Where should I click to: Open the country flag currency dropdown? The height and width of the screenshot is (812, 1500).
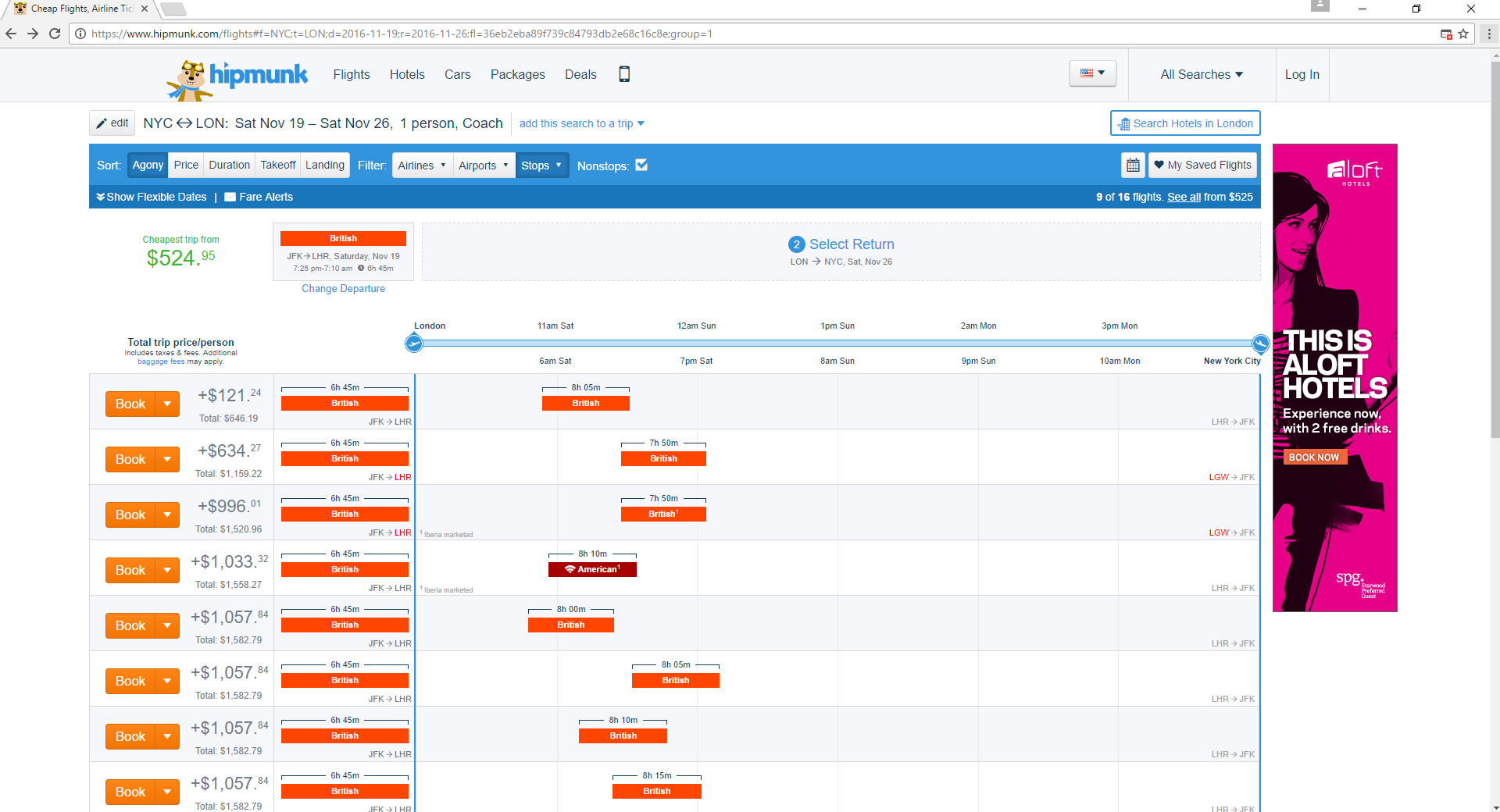[1092, 73]
